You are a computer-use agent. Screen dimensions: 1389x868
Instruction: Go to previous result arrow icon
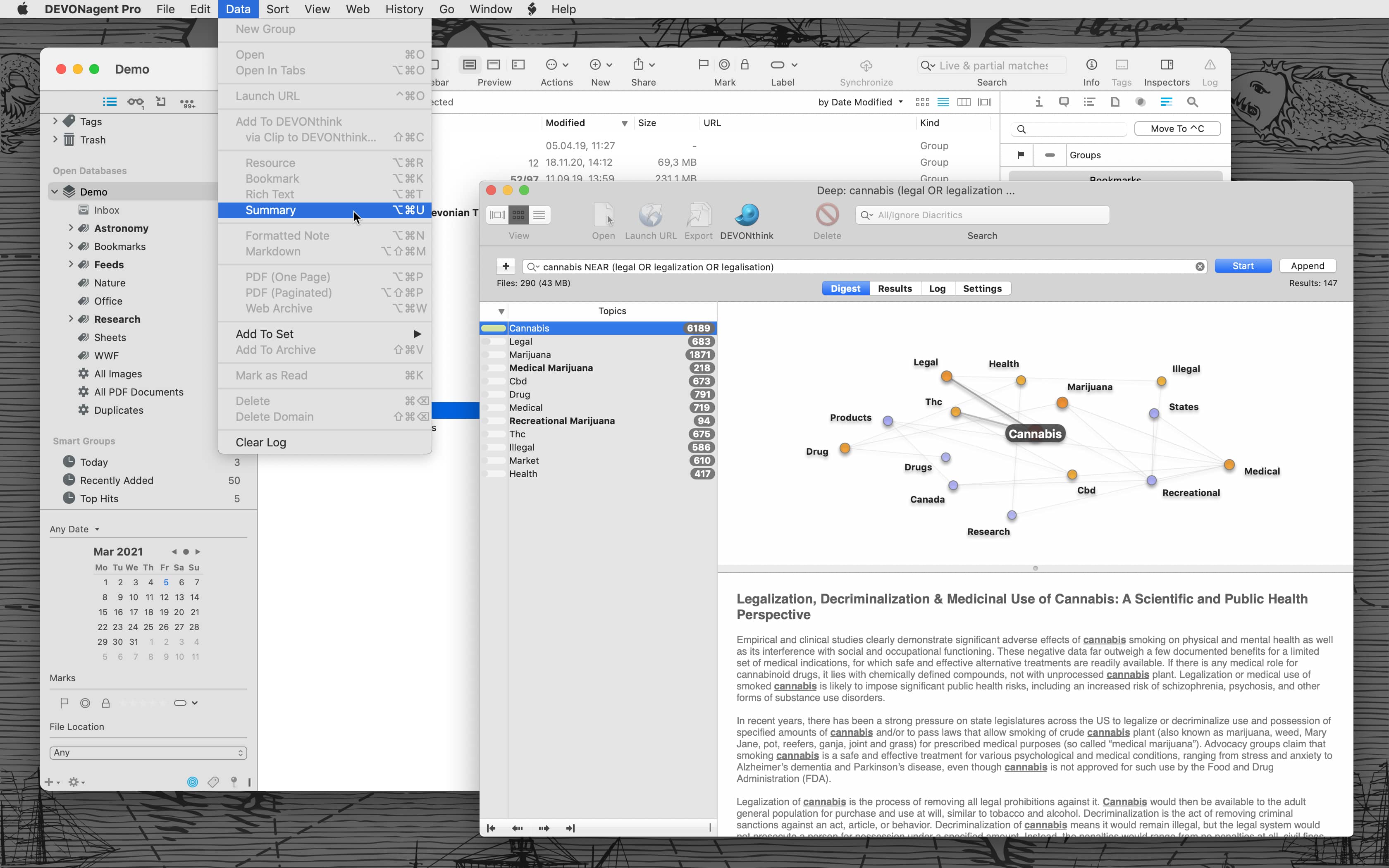[517, 828]
